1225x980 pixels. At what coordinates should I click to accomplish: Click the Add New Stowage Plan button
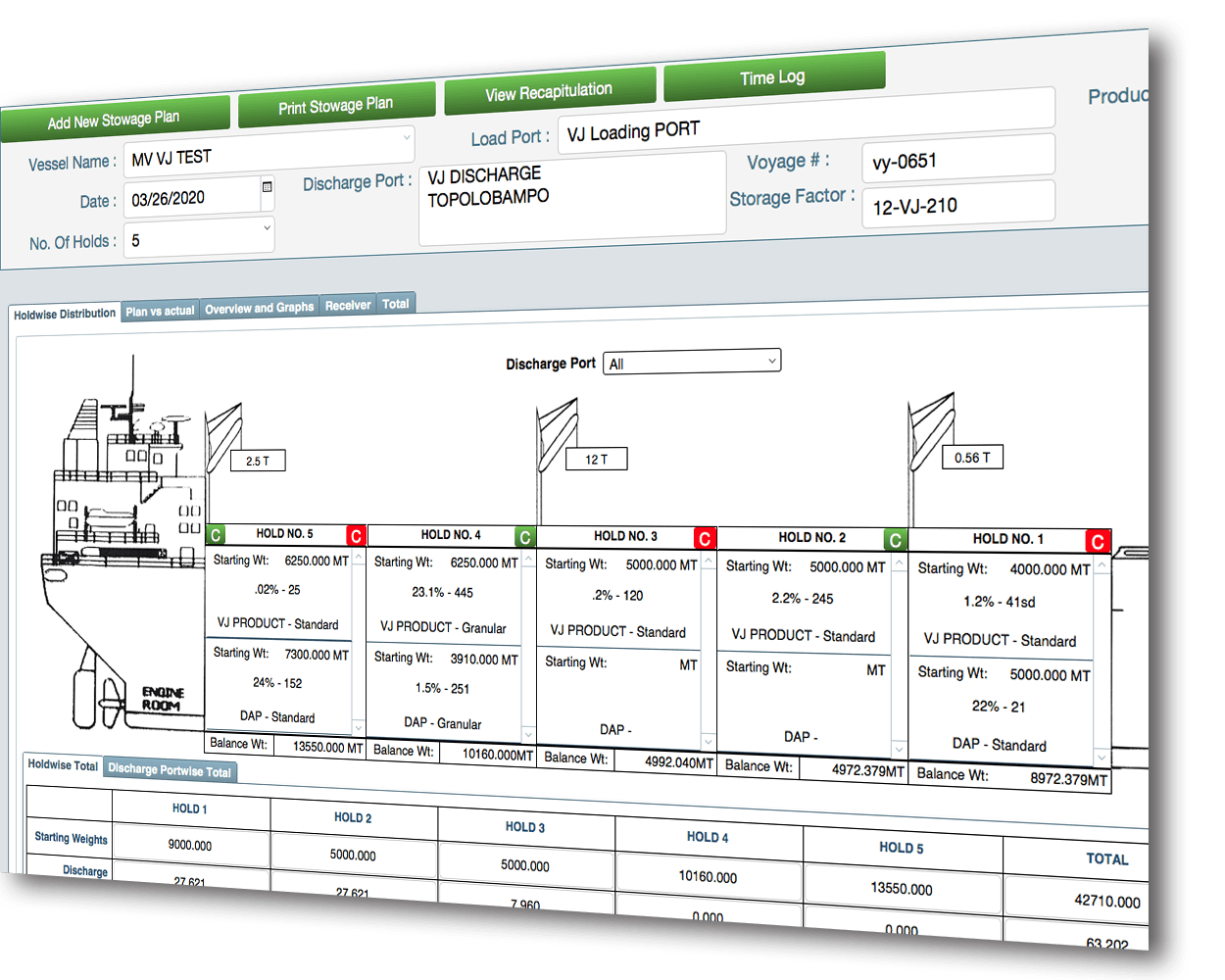click(115, 120)
